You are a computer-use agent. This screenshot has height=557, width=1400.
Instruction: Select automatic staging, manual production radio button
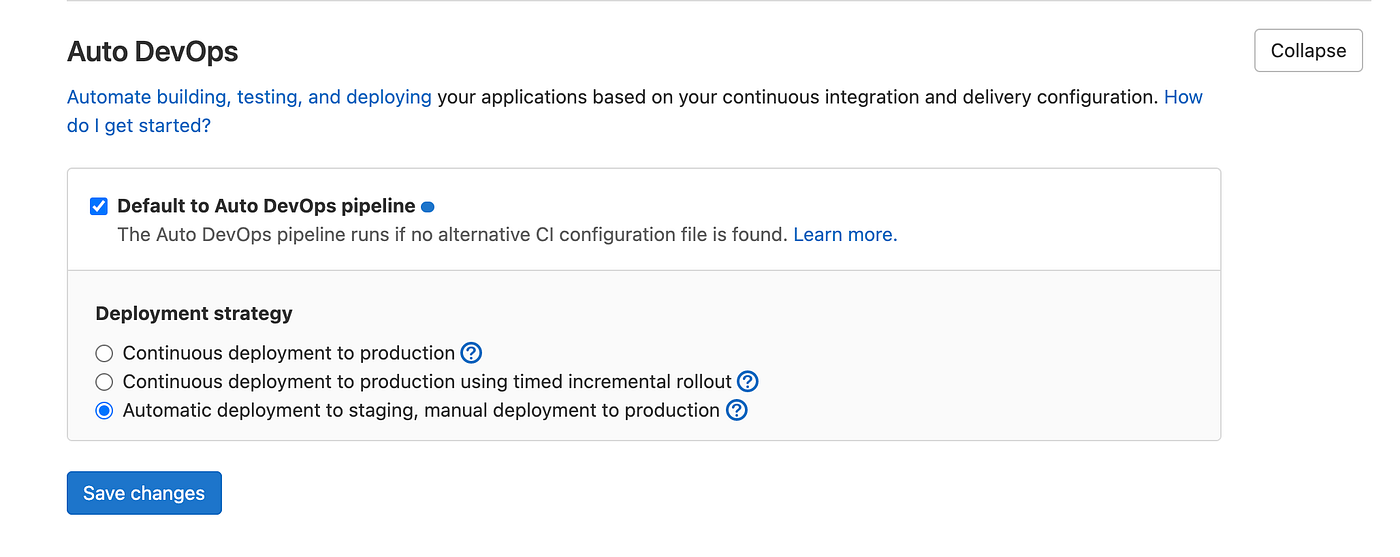pos(104,411)
